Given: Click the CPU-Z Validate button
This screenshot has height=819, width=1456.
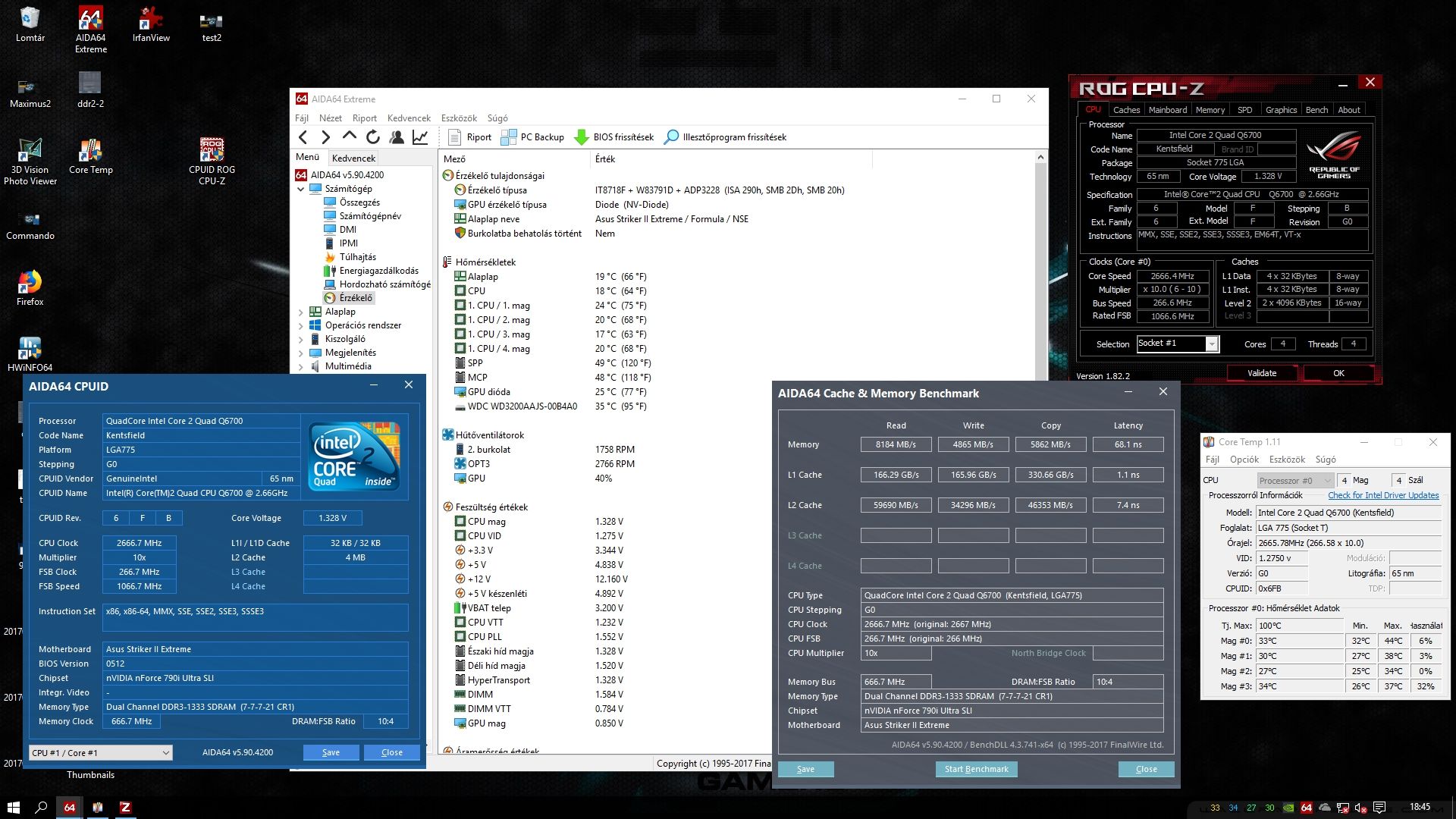Looking at the screenshot, I should (1263, 373).
